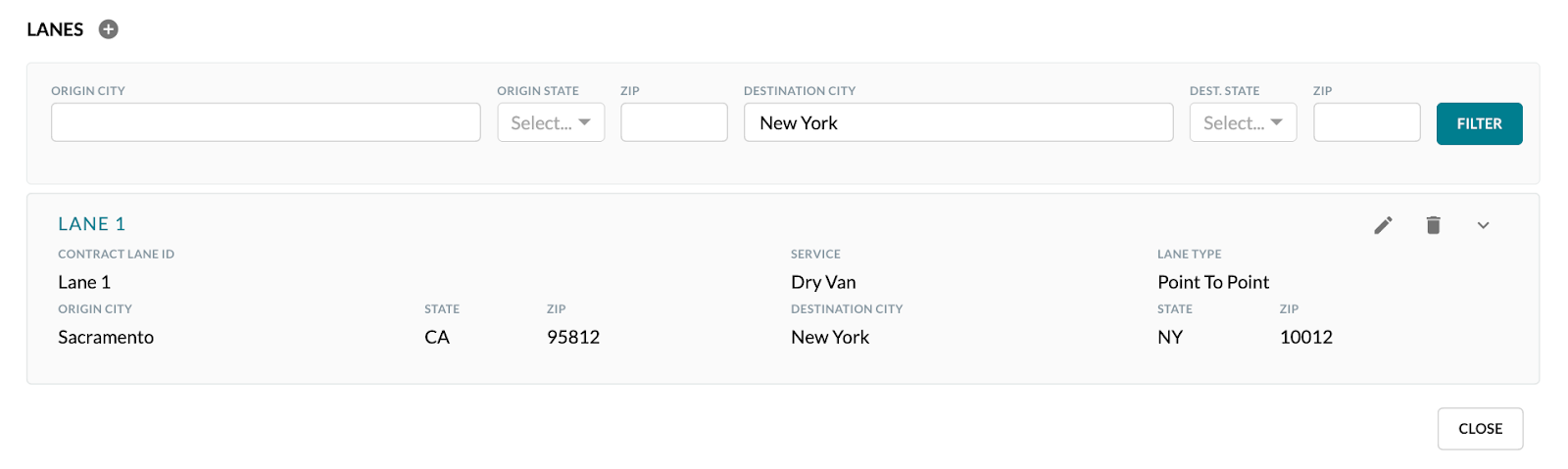Click the Close button

1480,429
